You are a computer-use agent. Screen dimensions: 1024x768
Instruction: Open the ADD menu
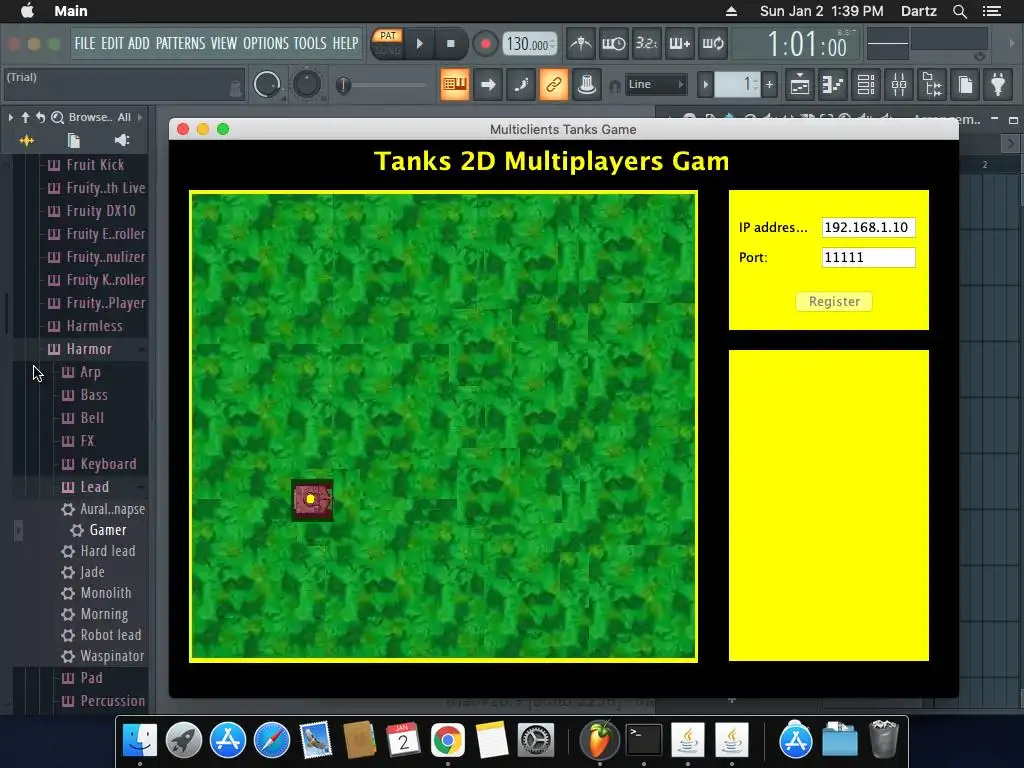point(138,43)
